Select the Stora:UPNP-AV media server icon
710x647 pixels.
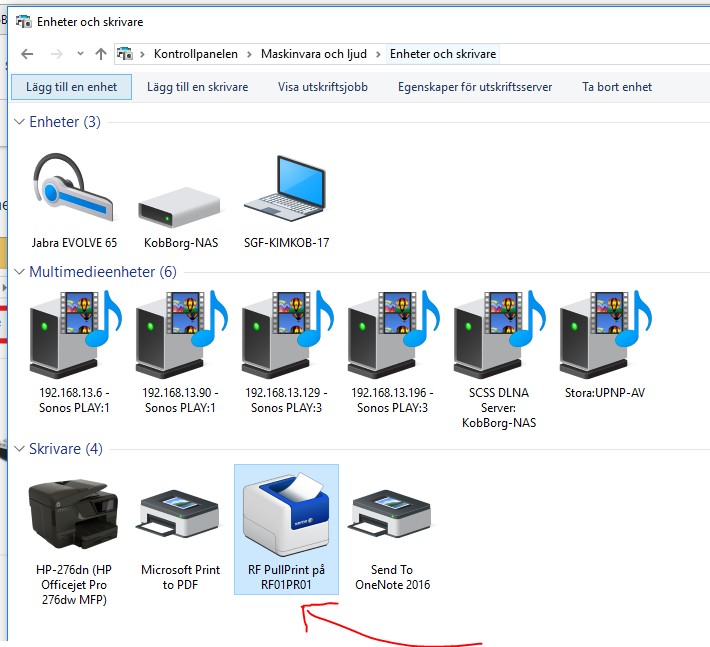click(605, 334)
